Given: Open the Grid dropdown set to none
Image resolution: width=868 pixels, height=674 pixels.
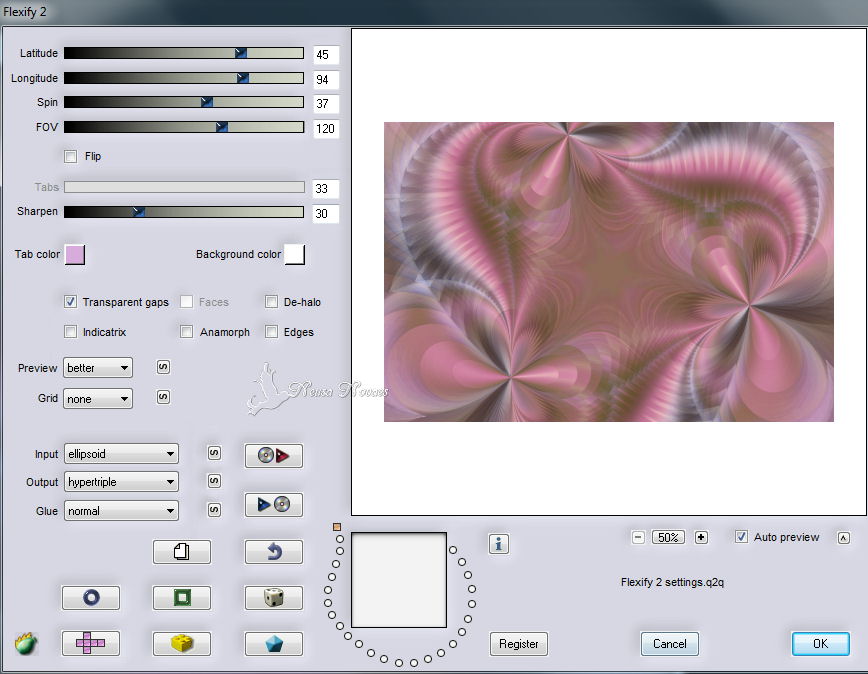Looking at the screenshot, I should point(98,398).
